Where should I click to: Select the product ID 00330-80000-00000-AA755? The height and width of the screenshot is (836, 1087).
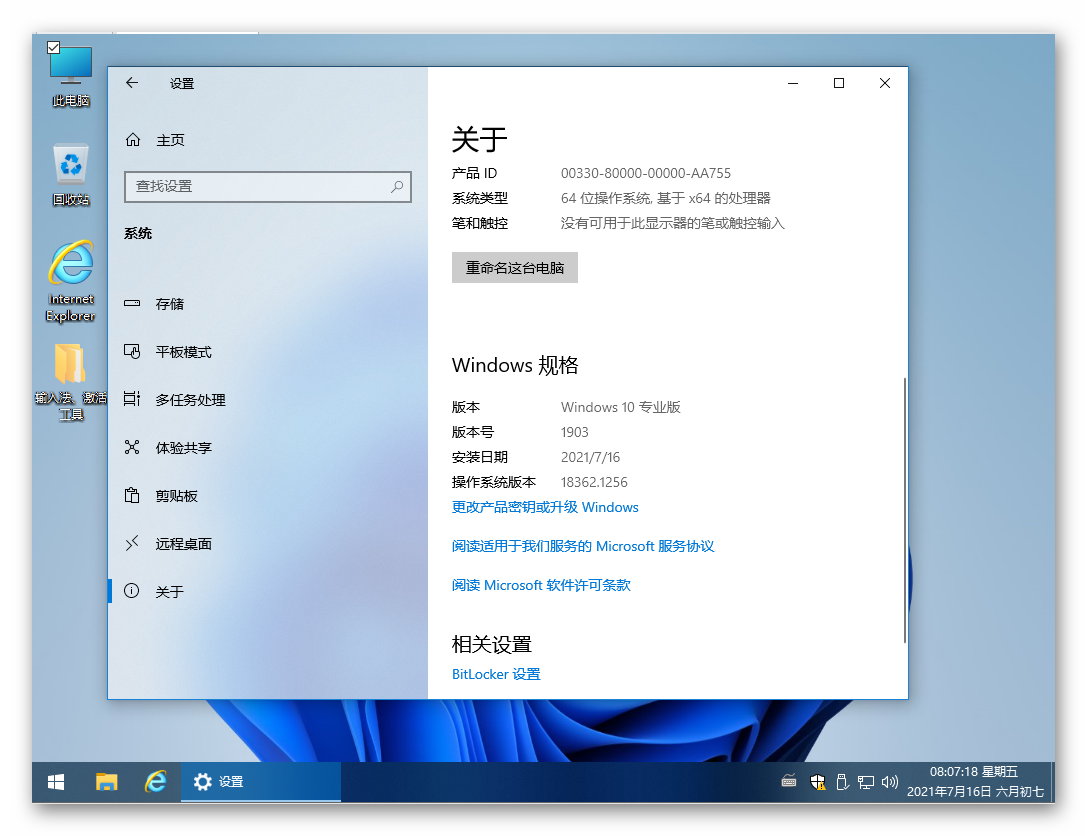645,173
